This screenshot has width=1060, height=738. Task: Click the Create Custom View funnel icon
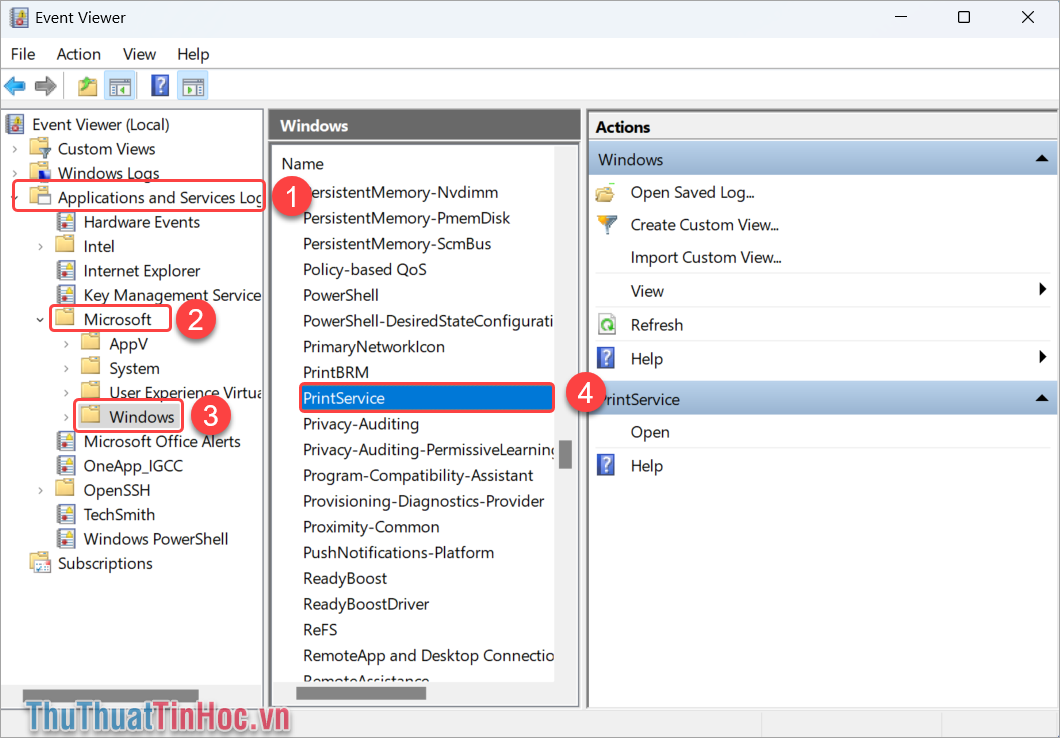click(607, 224)
